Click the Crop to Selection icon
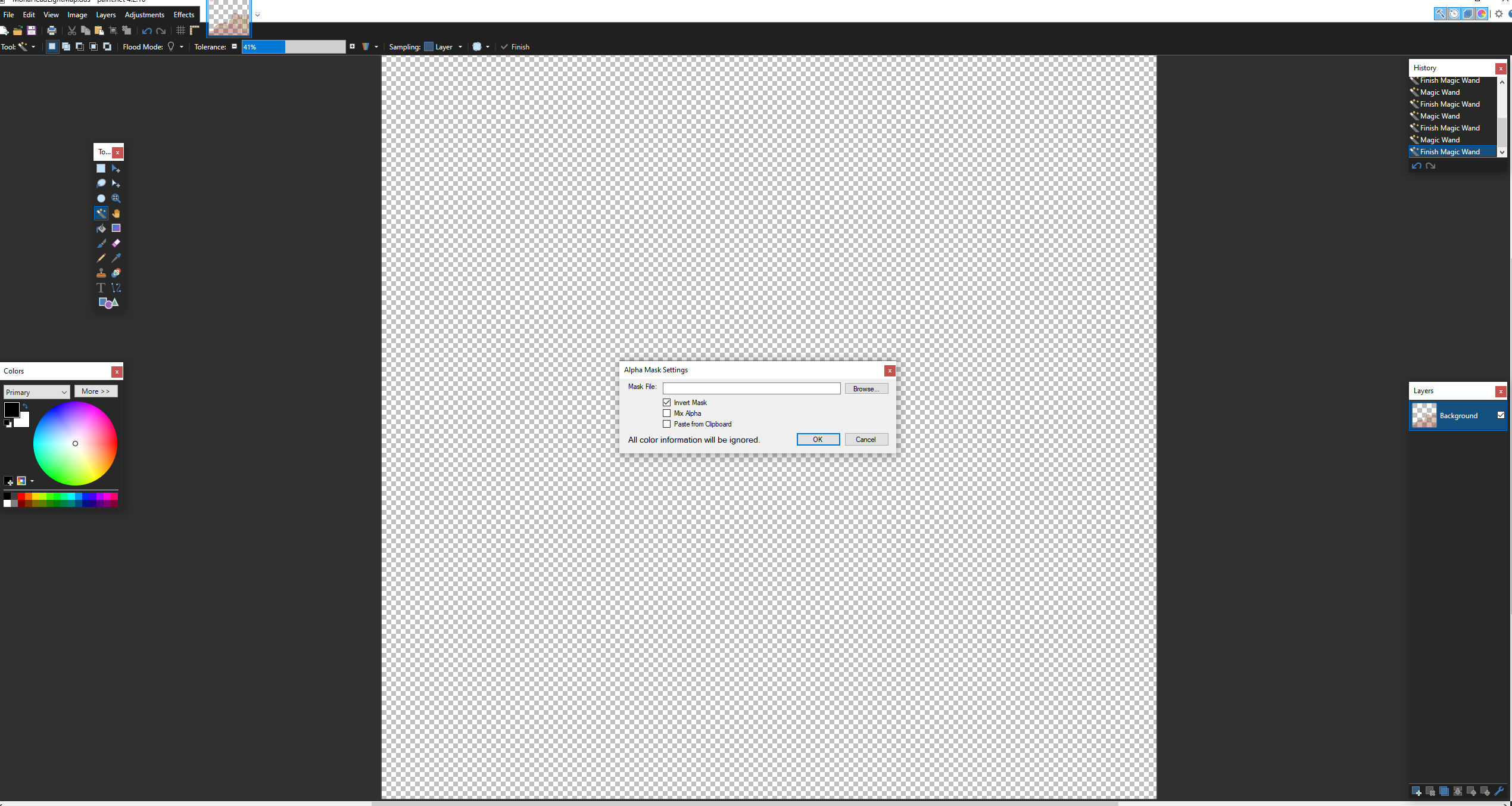Viewport: 1512px width, 806px height. point(113,30)
